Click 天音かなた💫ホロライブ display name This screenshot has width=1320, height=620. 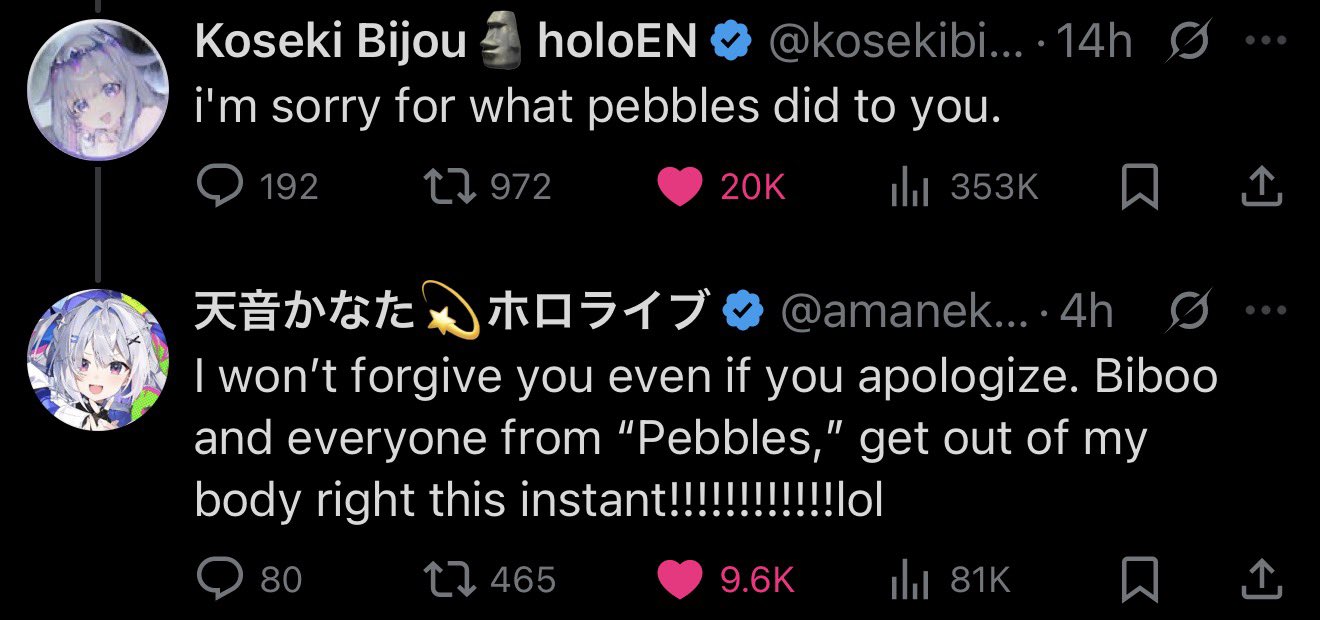(x=450, y=312)
